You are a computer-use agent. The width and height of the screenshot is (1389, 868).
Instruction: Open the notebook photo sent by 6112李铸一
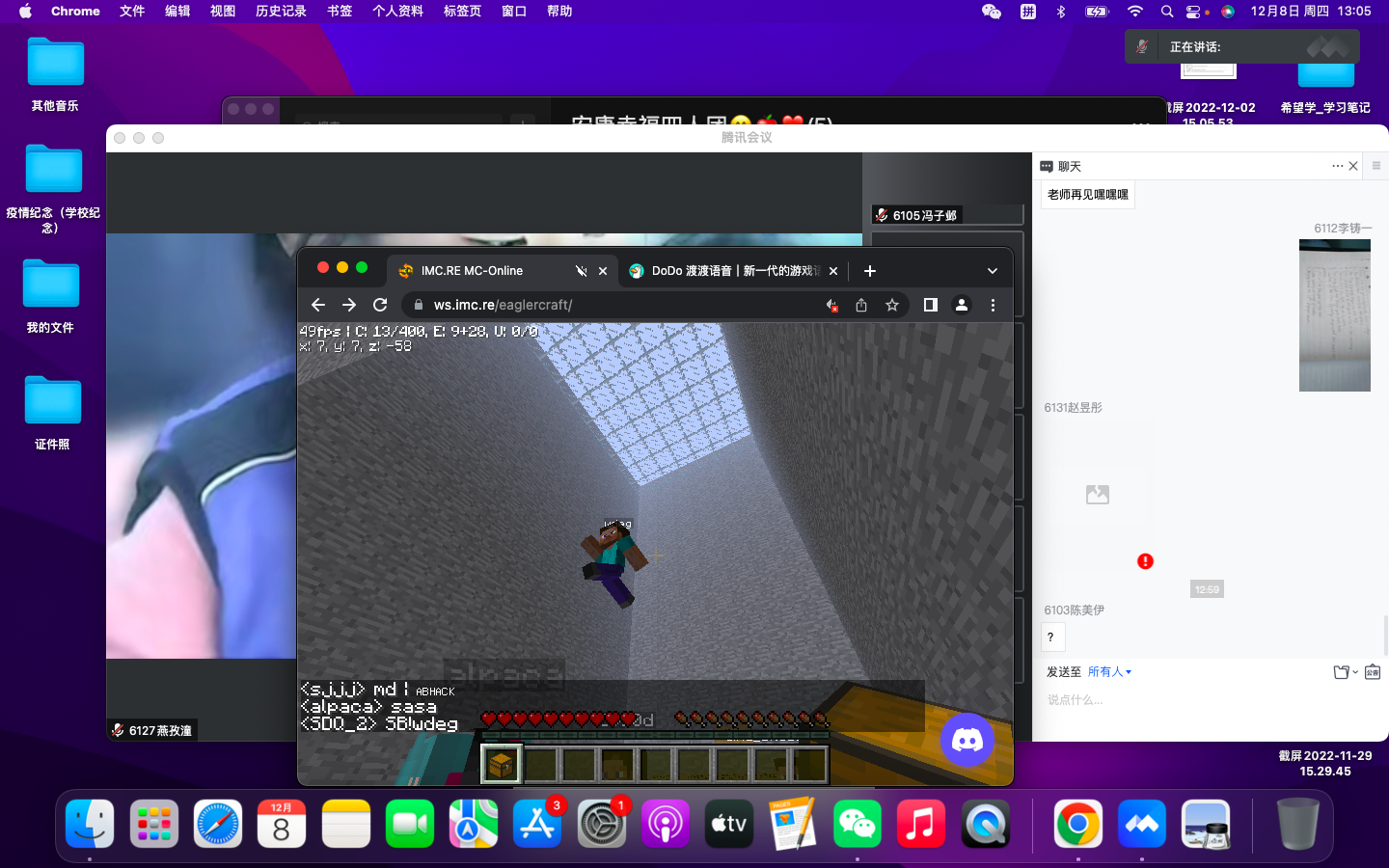coord(1335,315)
